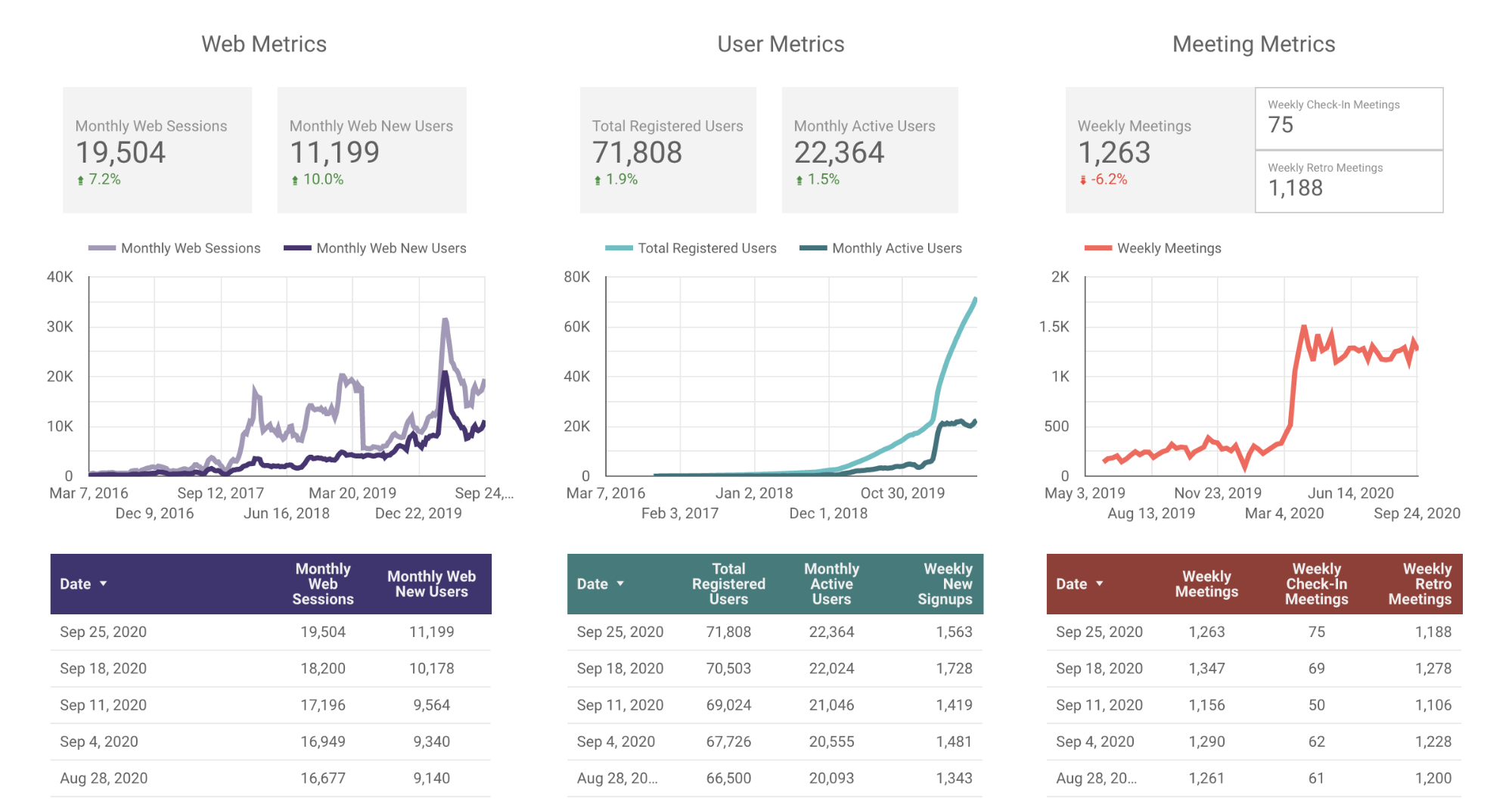Click the 20,555 active users cell

pos(831,741)
